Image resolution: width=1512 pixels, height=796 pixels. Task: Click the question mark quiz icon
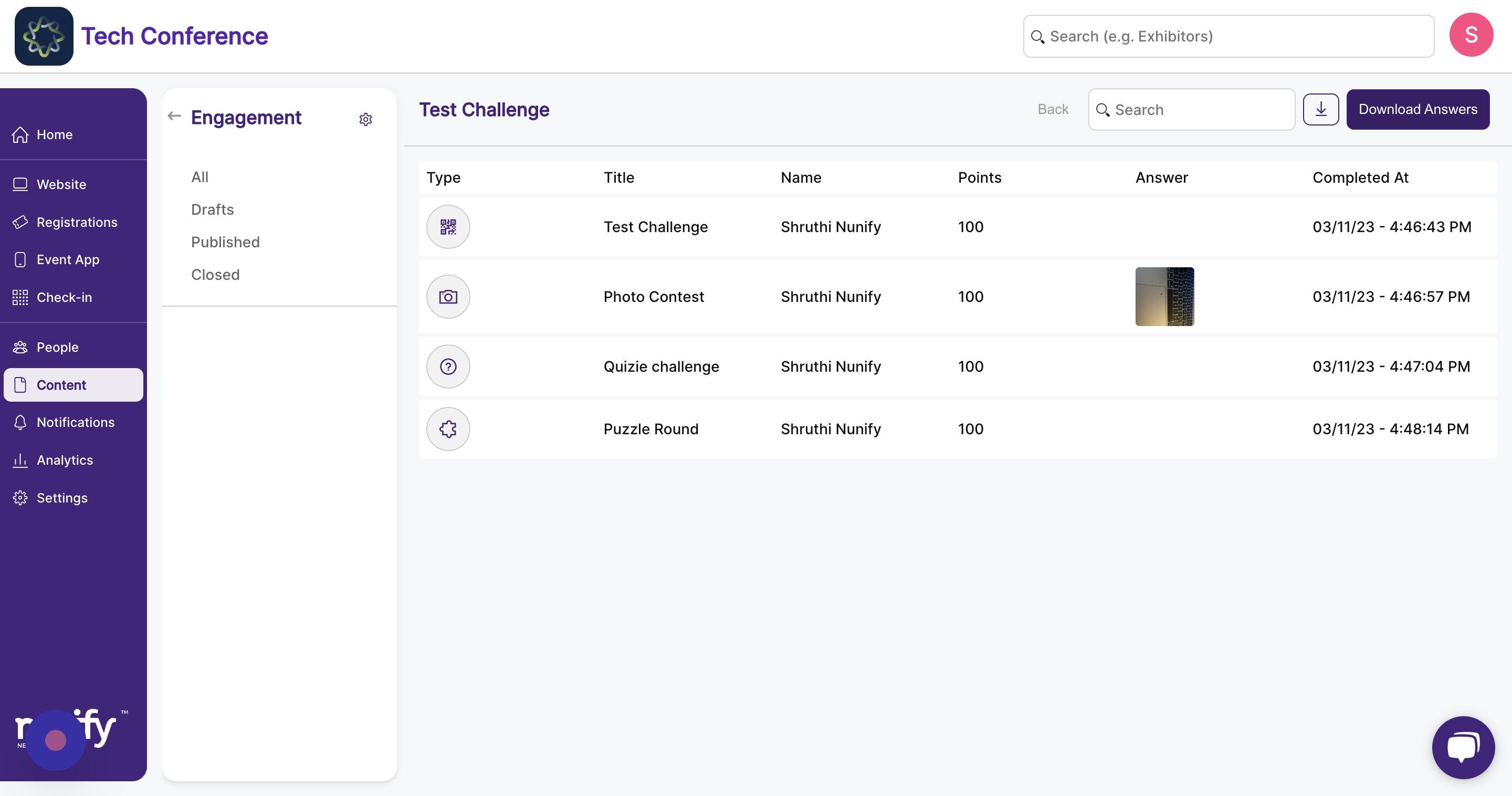tap(448, 366)
